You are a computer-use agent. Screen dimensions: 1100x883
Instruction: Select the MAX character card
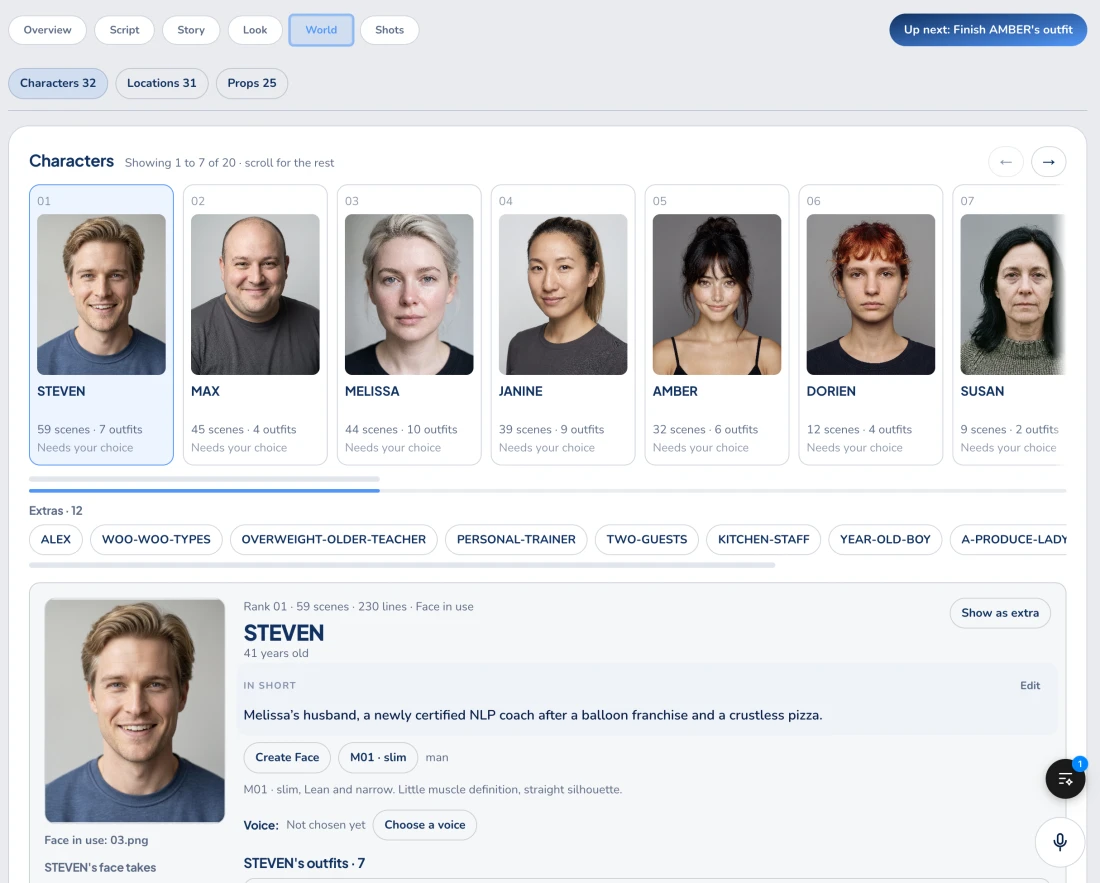coord(255,325)
